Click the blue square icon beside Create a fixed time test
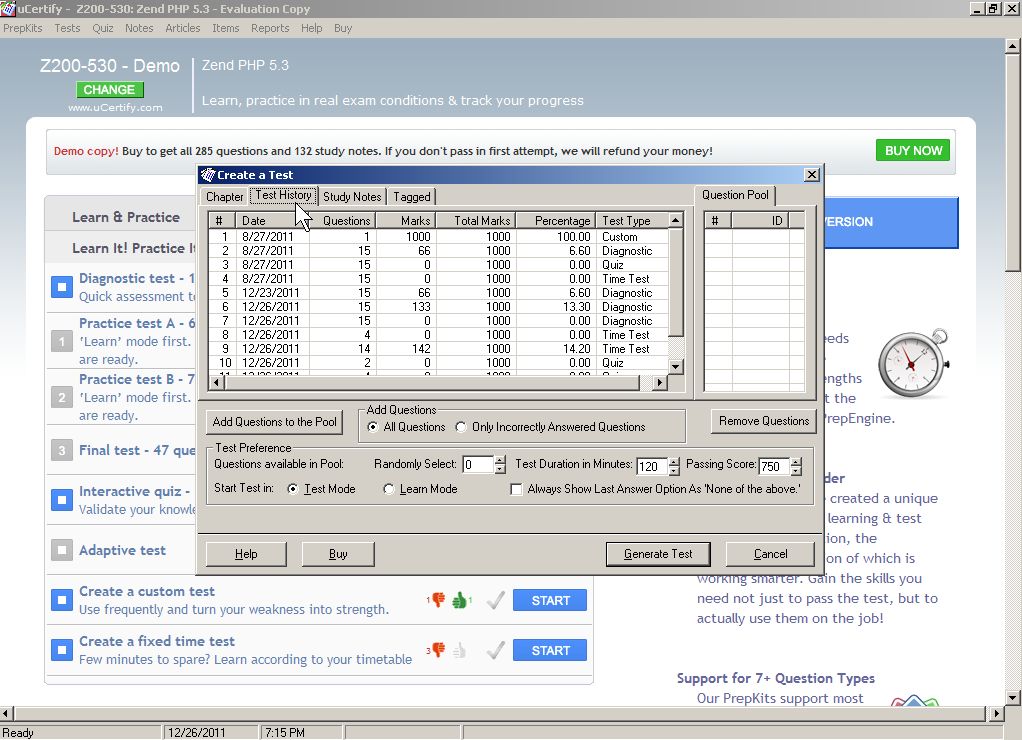This screenshot has width=1022, height=740. click(62, 650)
